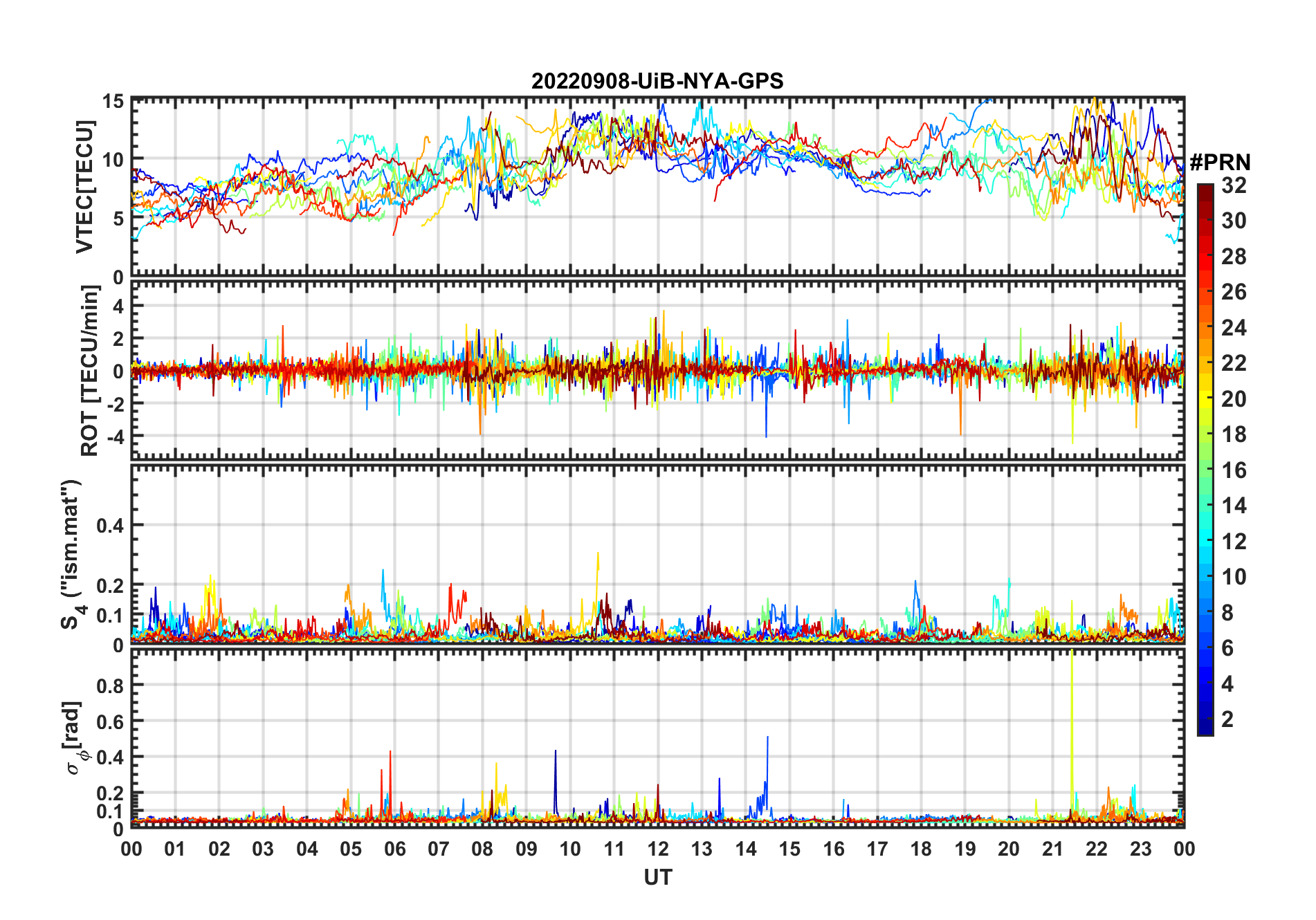Select the ROT [TECU/min] y-axis label
Image resolution: width=1316 pixels, height=920 pixels.
90,371
